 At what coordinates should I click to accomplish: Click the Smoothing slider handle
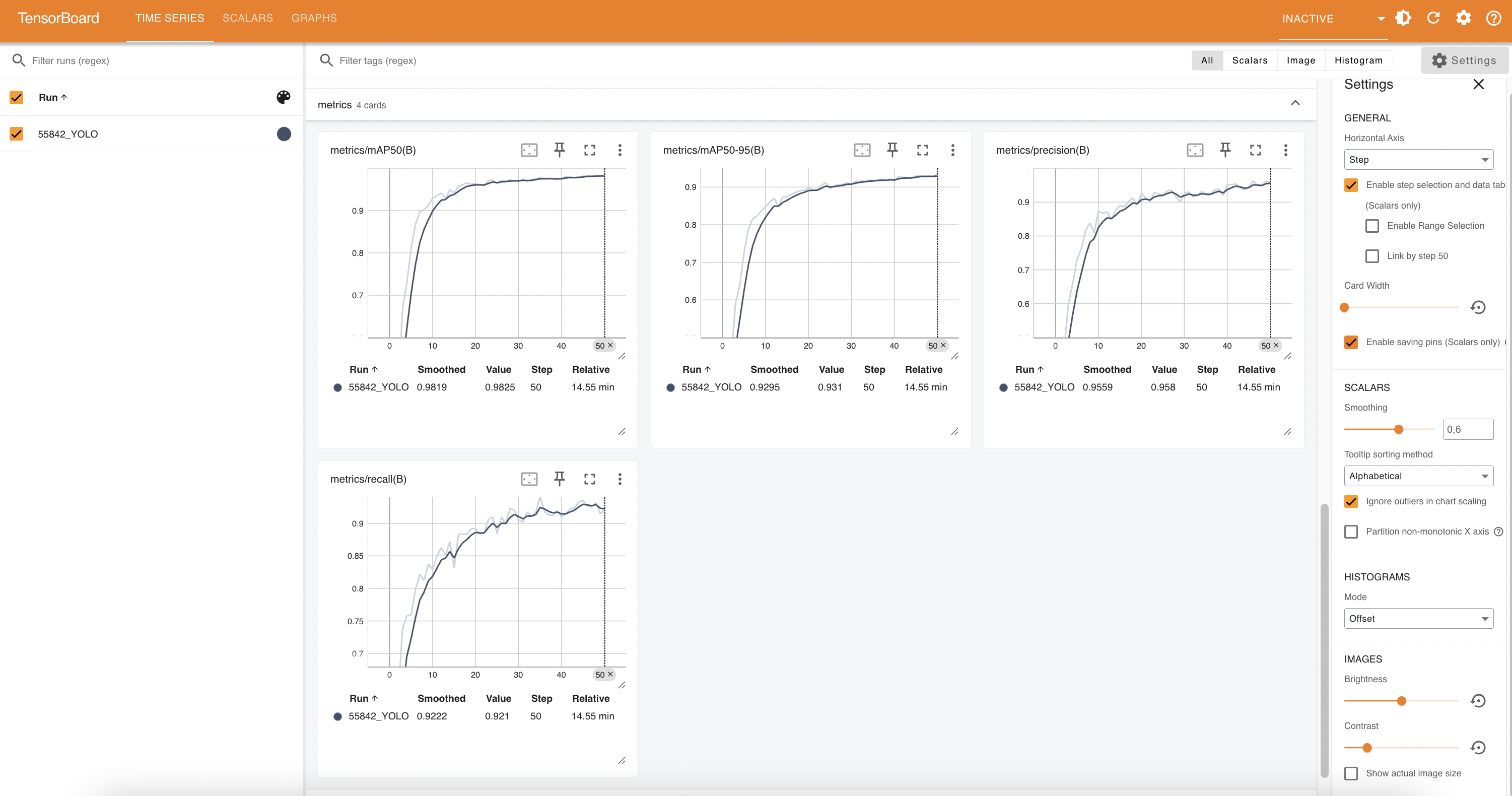(1399, 430)
